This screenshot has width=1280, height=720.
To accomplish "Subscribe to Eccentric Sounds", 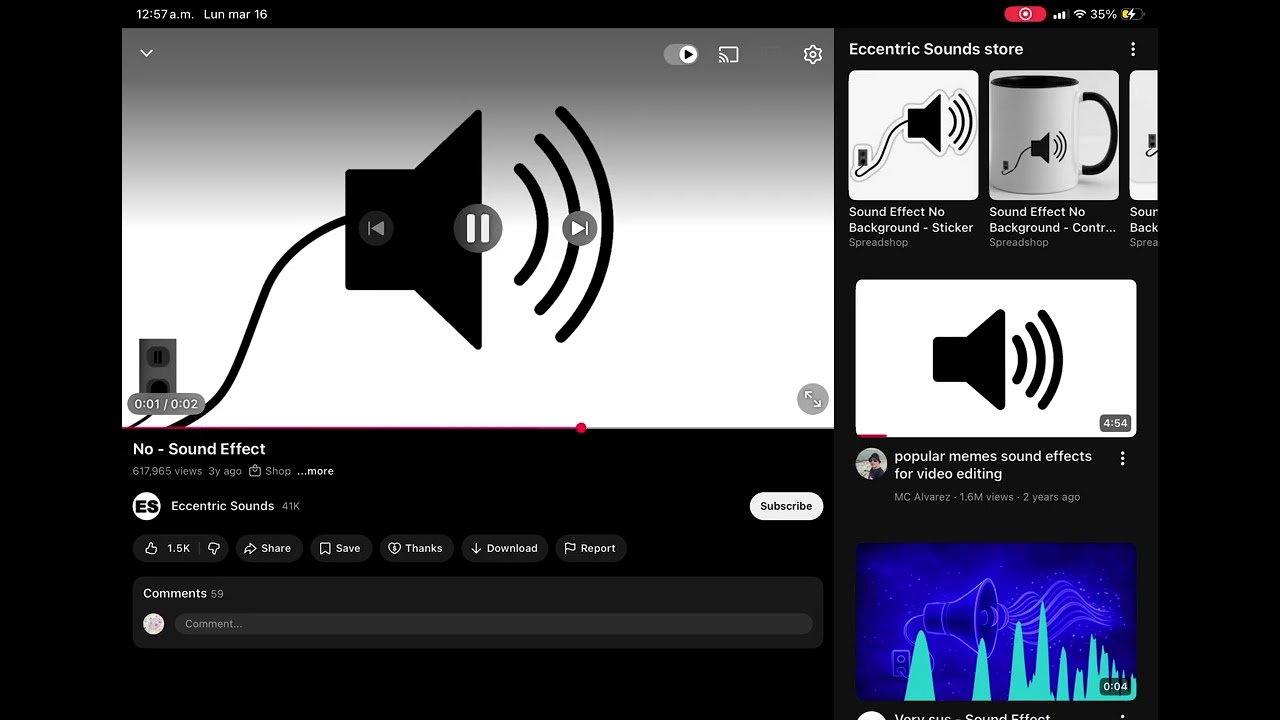I will pyautogui.click(x=786, y=506).
